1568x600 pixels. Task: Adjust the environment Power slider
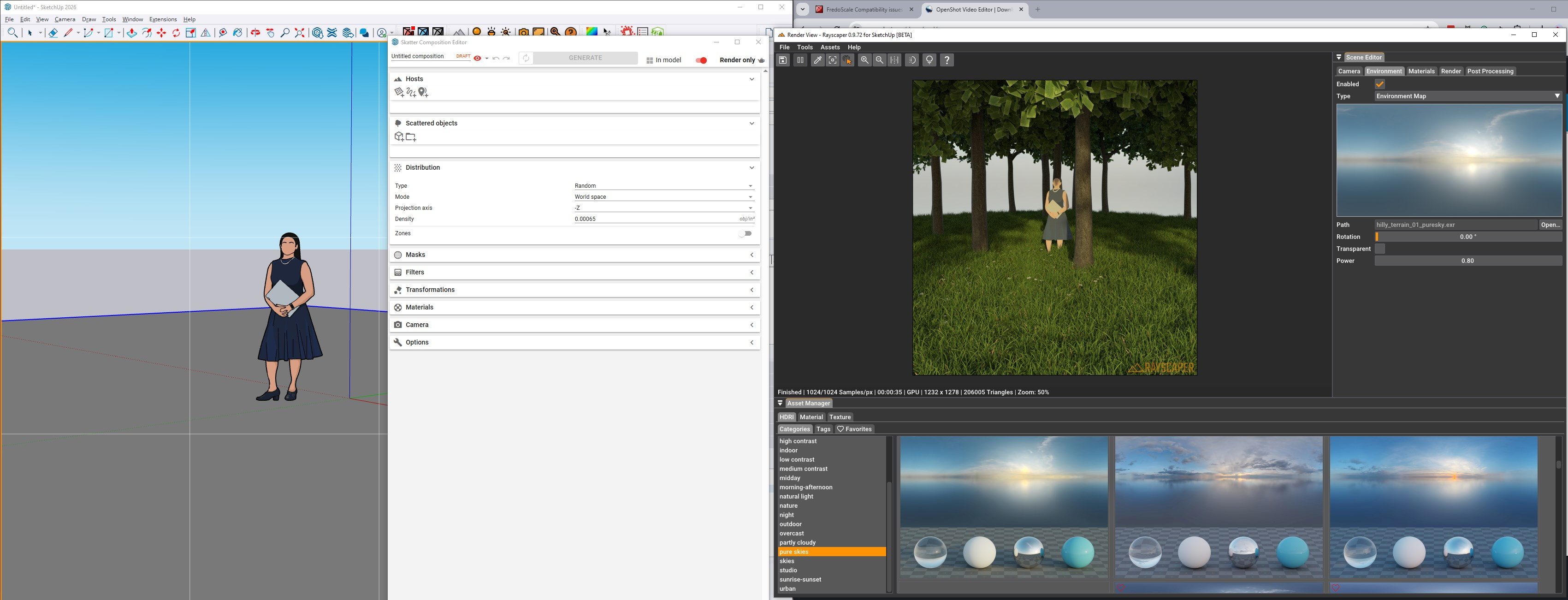pos(1467,261)
